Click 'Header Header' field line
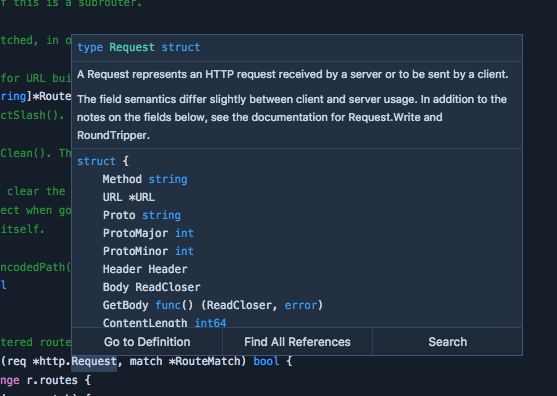The width and height of the screenshot is (557, 396). click(145, 269)
